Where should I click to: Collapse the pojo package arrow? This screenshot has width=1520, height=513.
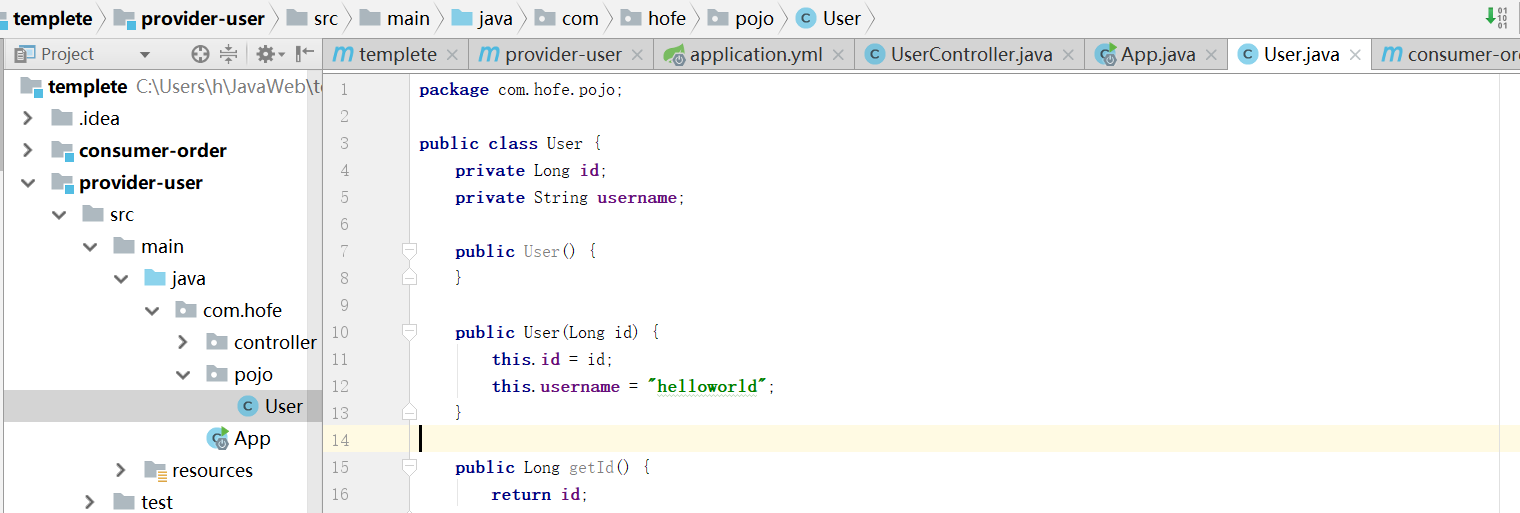click(183, 374)
